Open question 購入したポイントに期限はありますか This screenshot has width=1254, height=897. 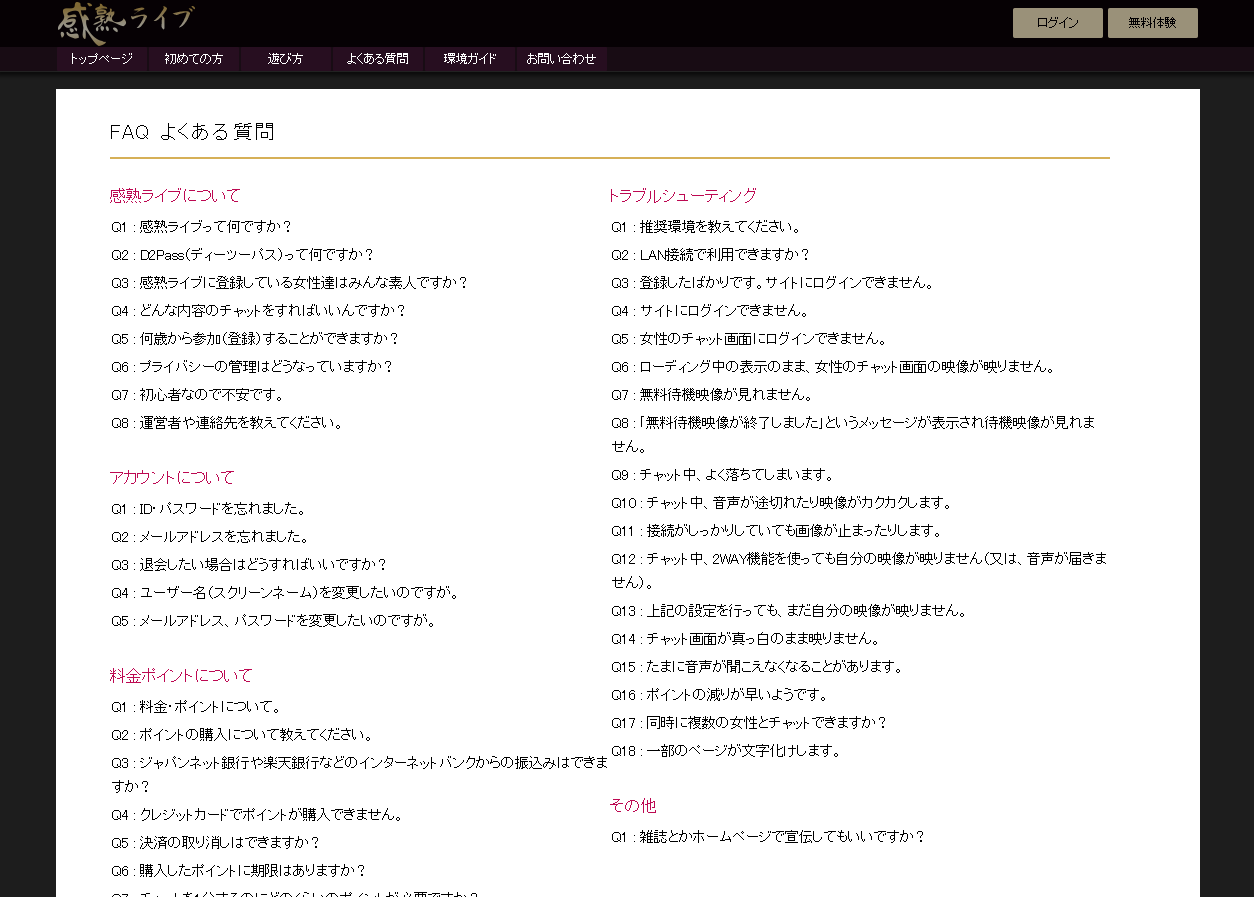[240, 871]
